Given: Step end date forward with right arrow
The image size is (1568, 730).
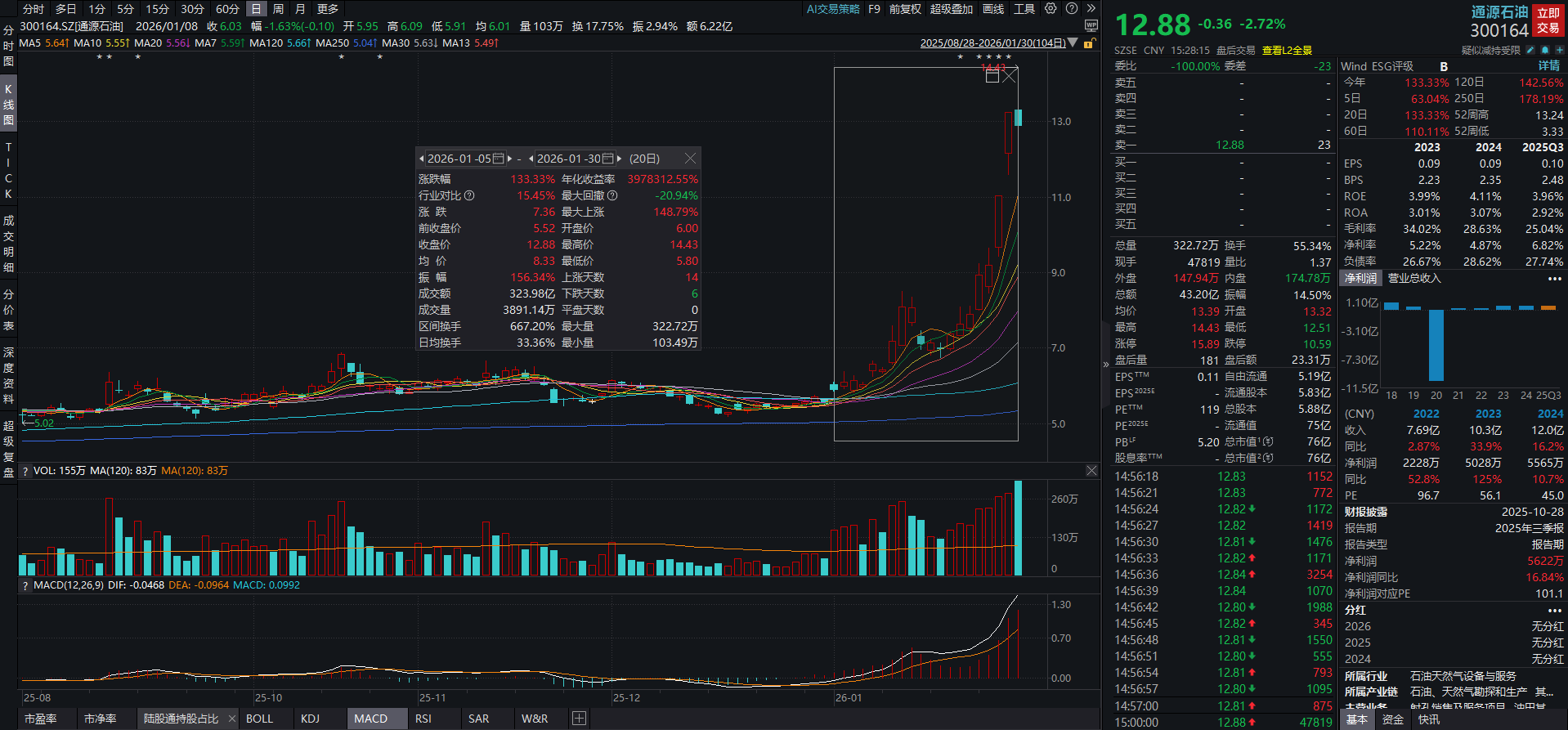Looking at the screenshot, I should 619,159.
